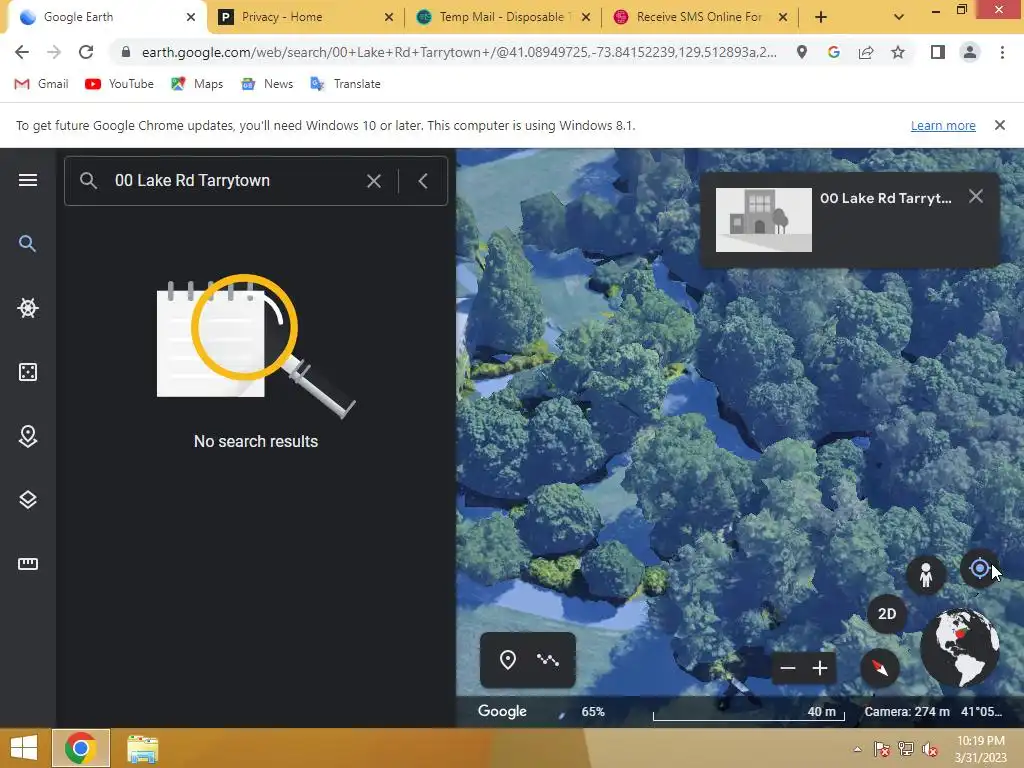Image resolution: width=1024 pixels, height=768 pixels.
Task: Activate Street View pegman
Action: pos(925,575)
